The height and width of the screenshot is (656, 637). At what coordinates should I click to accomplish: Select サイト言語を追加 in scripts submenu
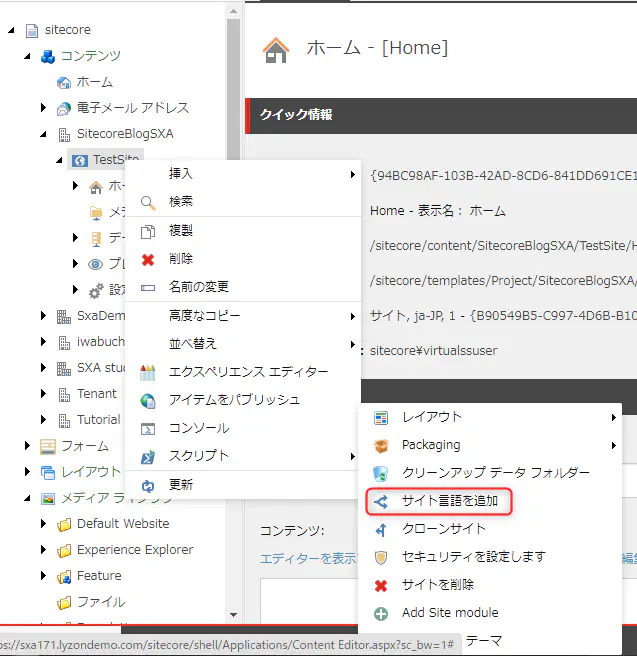[x=439, y=501]
